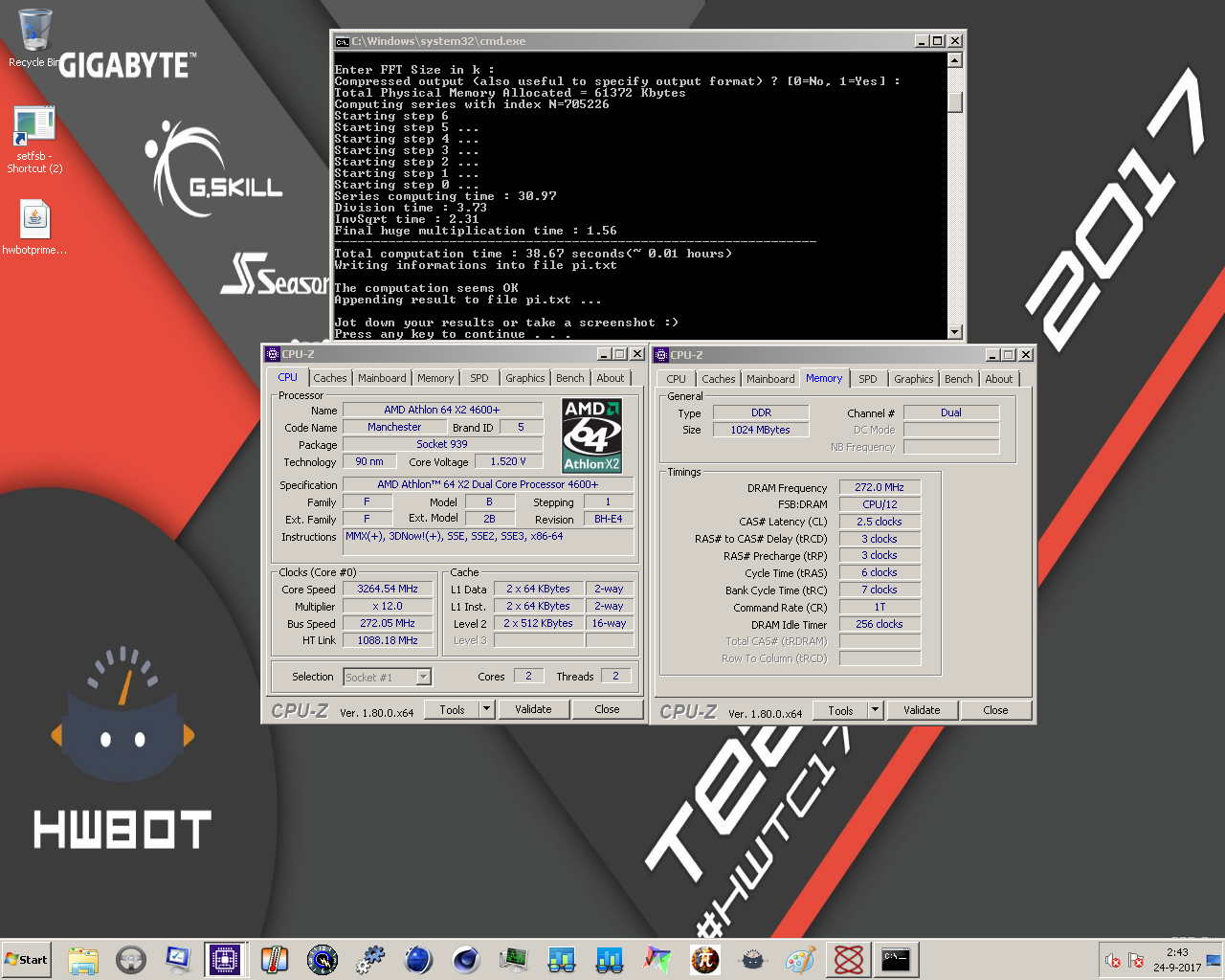This screenshot has height=980, width=1225.
Task: Click the green chip monitor taskbar icon
Action: (514, 959)
